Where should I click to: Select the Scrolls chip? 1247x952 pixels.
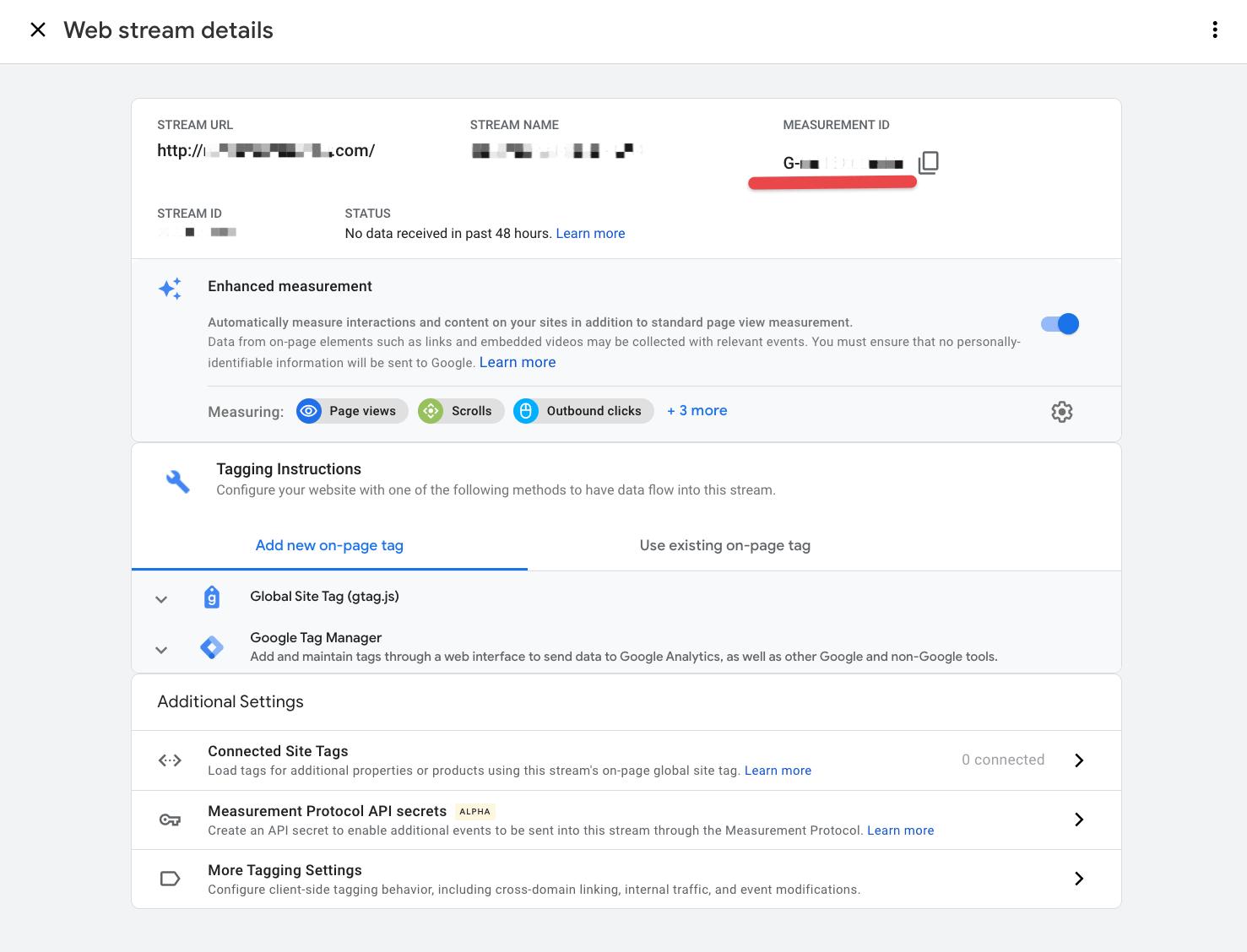click(461, 411)
